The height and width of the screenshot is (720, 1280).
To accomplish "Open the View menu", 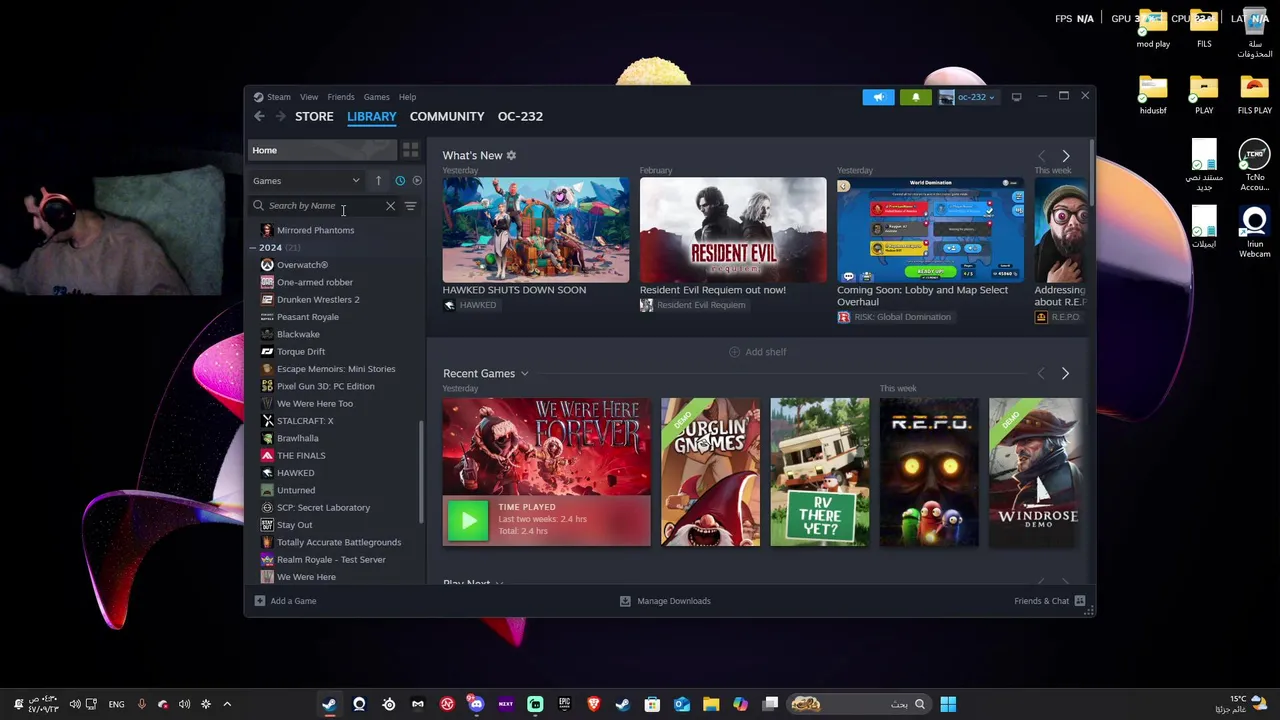I will coord(309,97).
